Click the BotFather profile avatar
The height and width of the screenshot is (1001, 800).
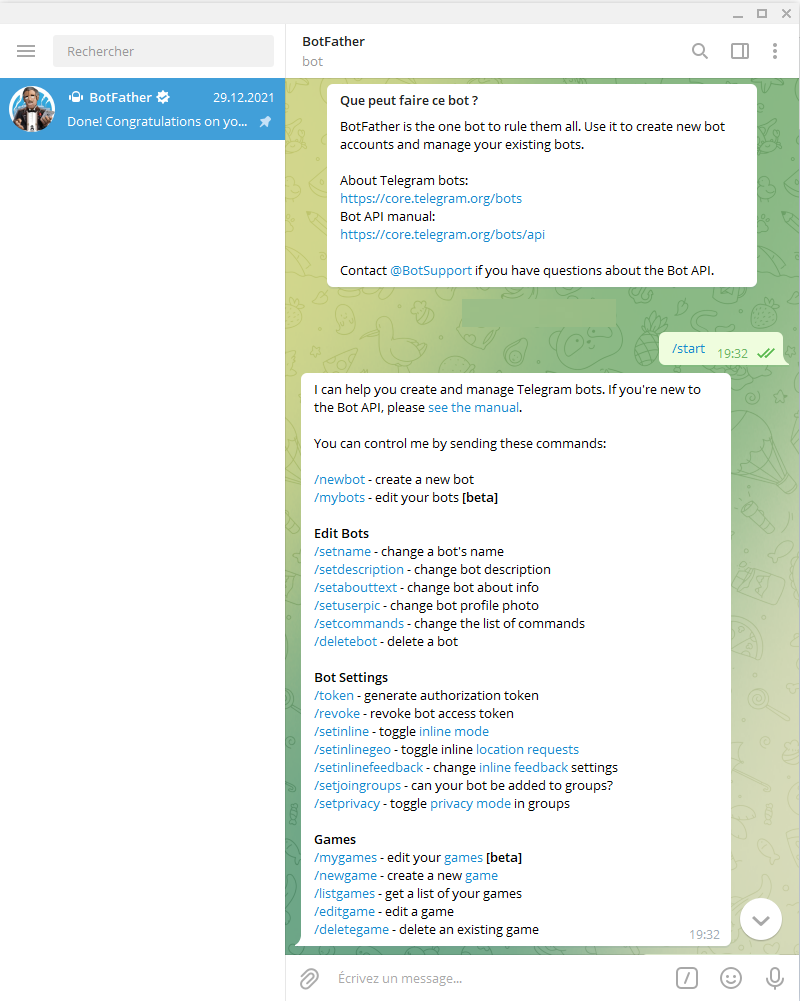coord(32,109)
